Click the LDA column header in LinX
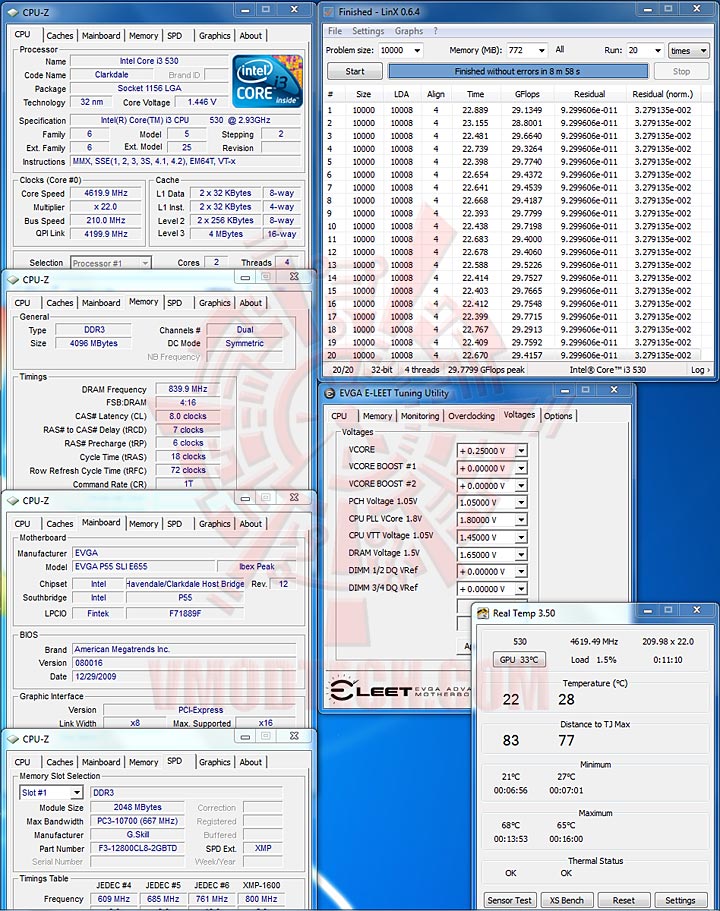720x911 pixels. 401,94
